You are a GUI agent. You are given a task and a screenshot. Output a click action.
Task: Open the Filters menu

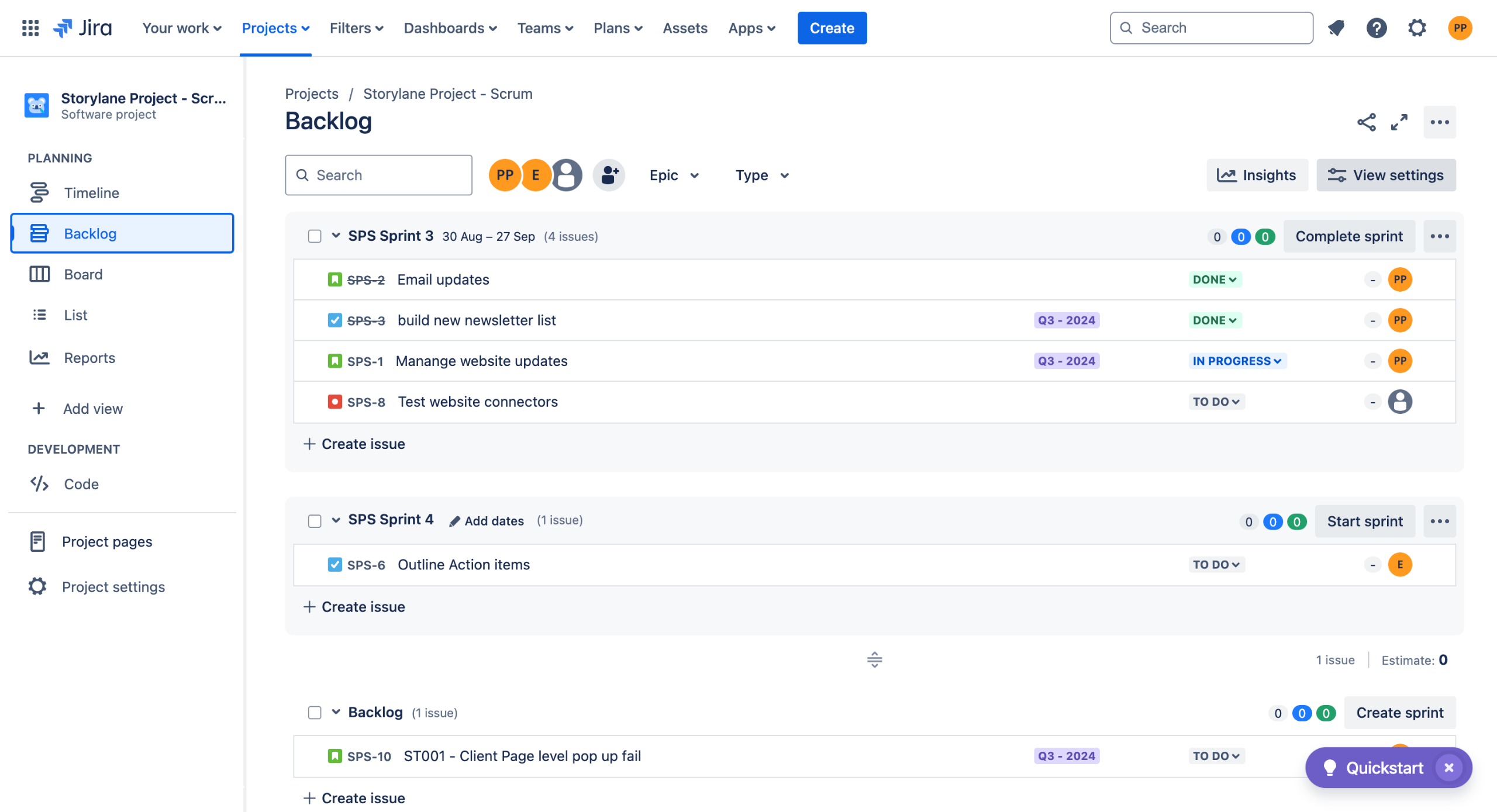pos(356,28)
